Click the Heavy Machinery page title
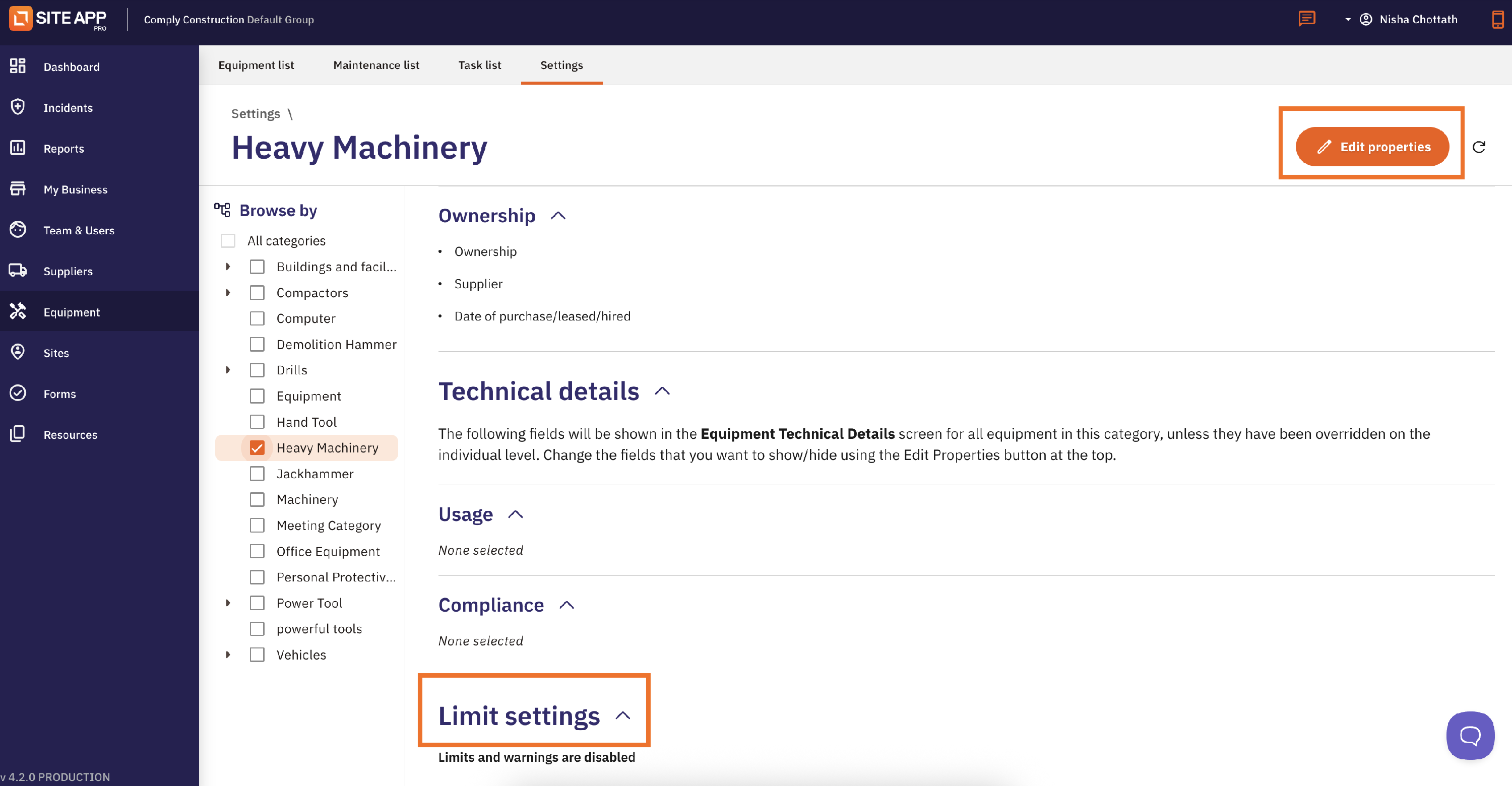This screenshot has width=1512, height=786. pos(359,148)
